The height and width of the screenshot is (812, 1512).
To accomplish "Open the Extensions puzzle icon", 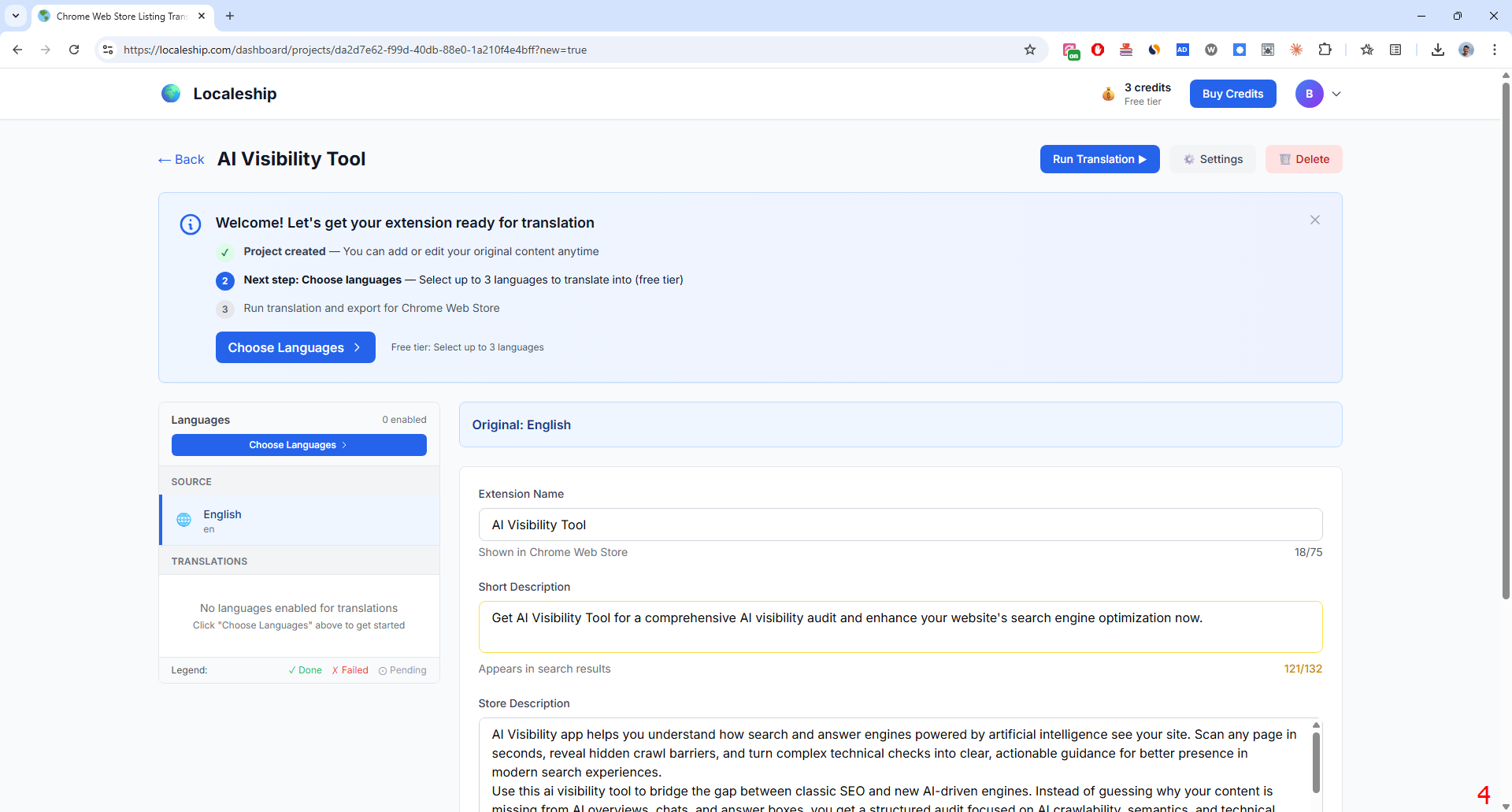I will (x=1325, y=50).
